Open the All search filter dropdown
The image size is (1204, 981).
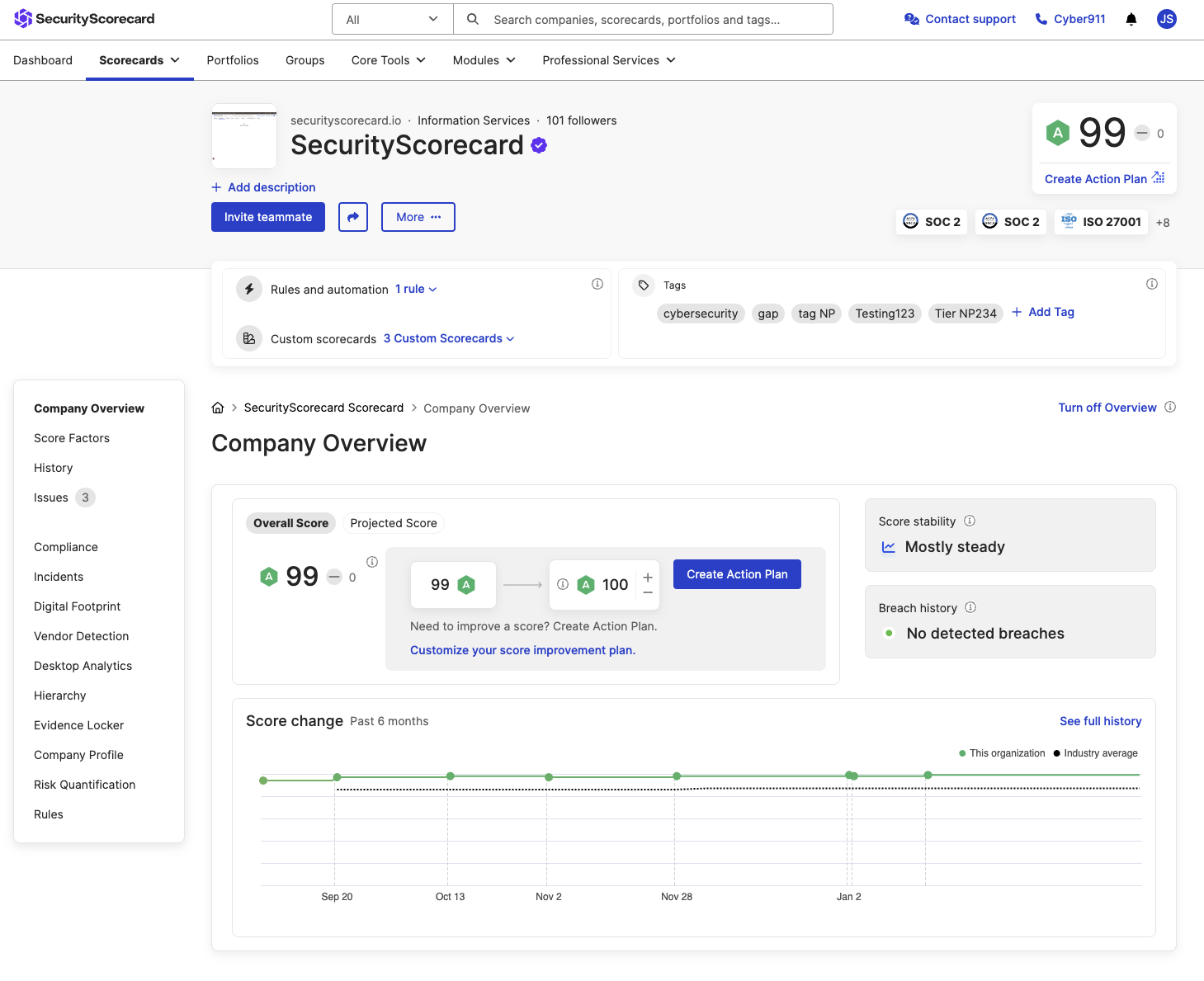click(393, 19)
